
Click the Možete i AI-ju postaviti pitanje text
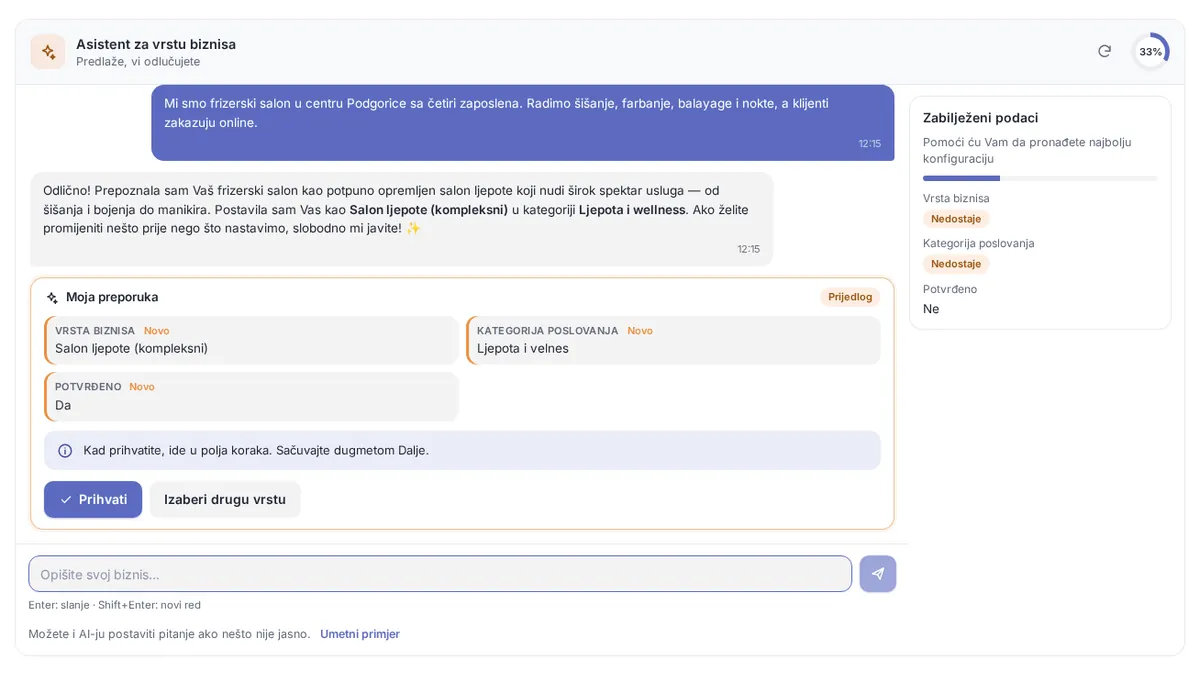169,634
